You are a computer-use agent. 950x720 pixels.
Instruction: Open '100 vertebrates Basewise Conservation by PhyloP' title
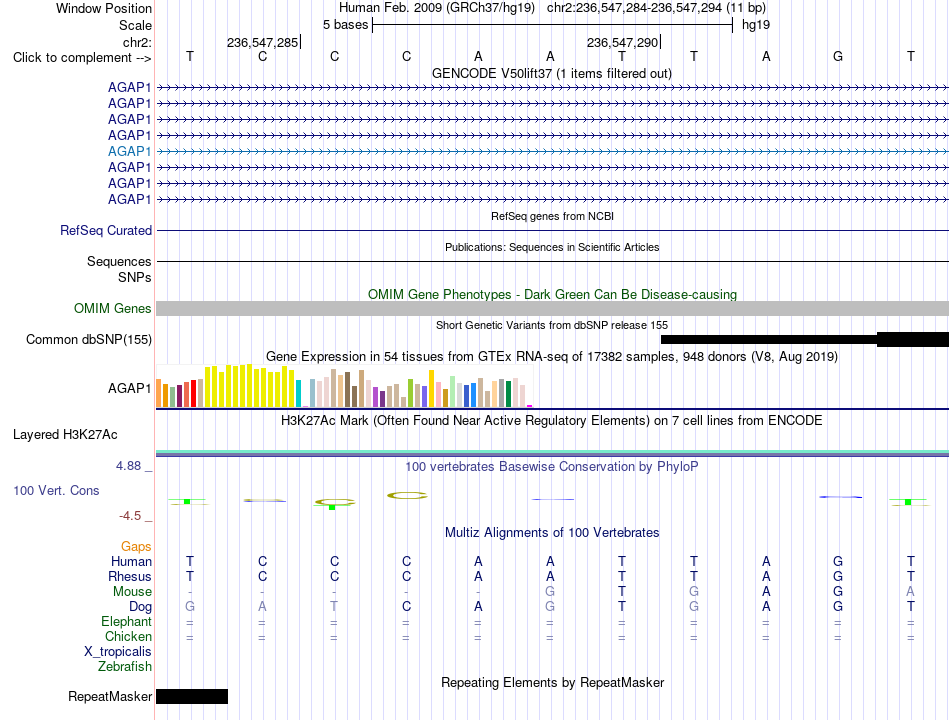coord(552,467)
